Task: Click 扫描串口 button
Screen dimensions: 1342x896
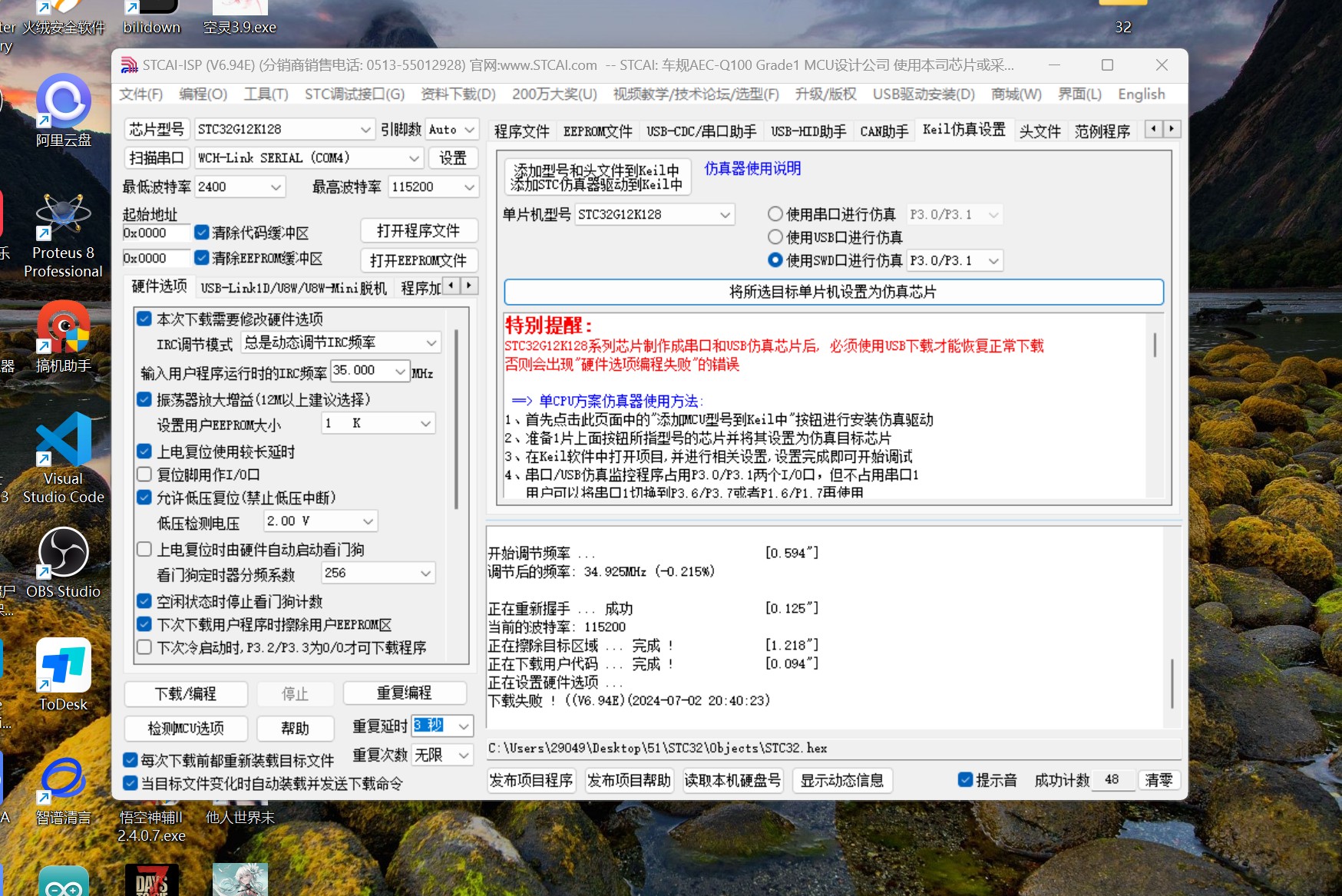Action: 157,157
